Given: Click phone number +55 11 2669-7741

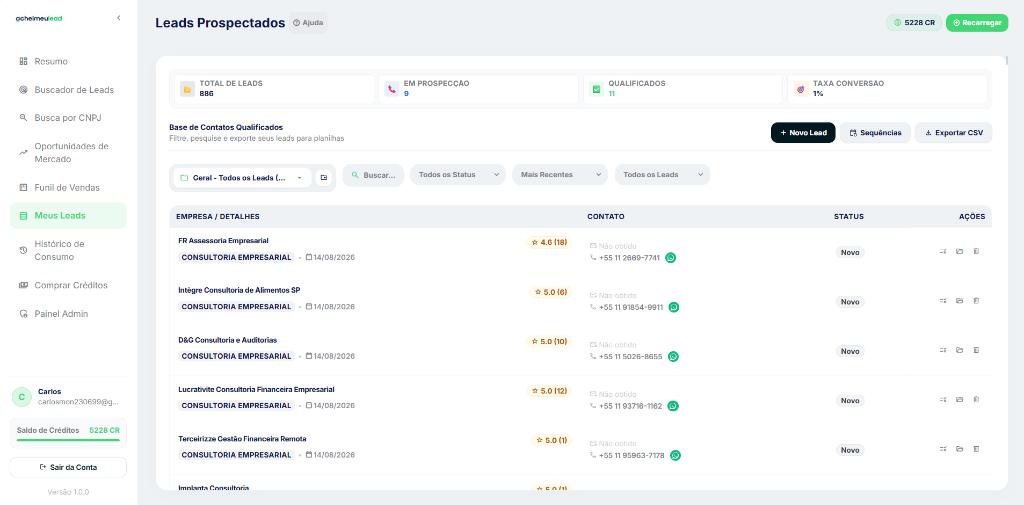Looking at the screenshot, I should tap(629, 258).
